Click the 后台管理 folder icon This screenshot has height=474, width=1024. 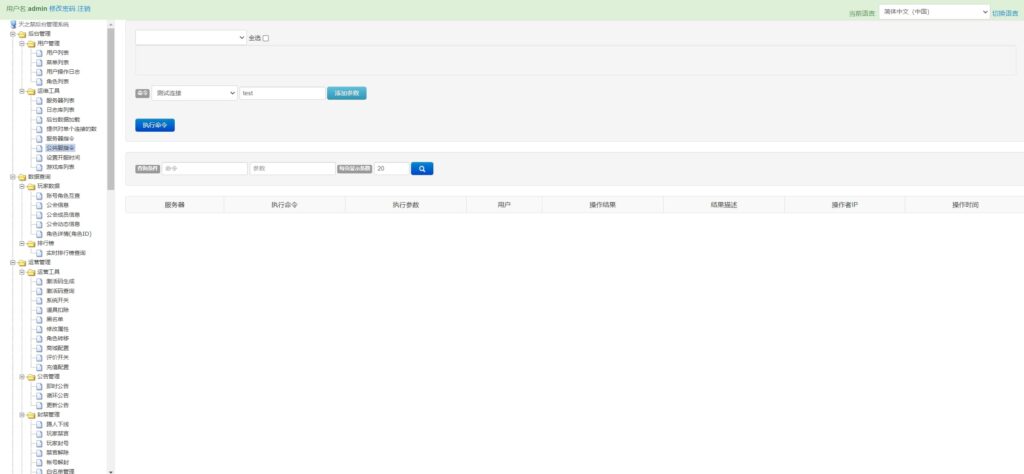[22, 33]
